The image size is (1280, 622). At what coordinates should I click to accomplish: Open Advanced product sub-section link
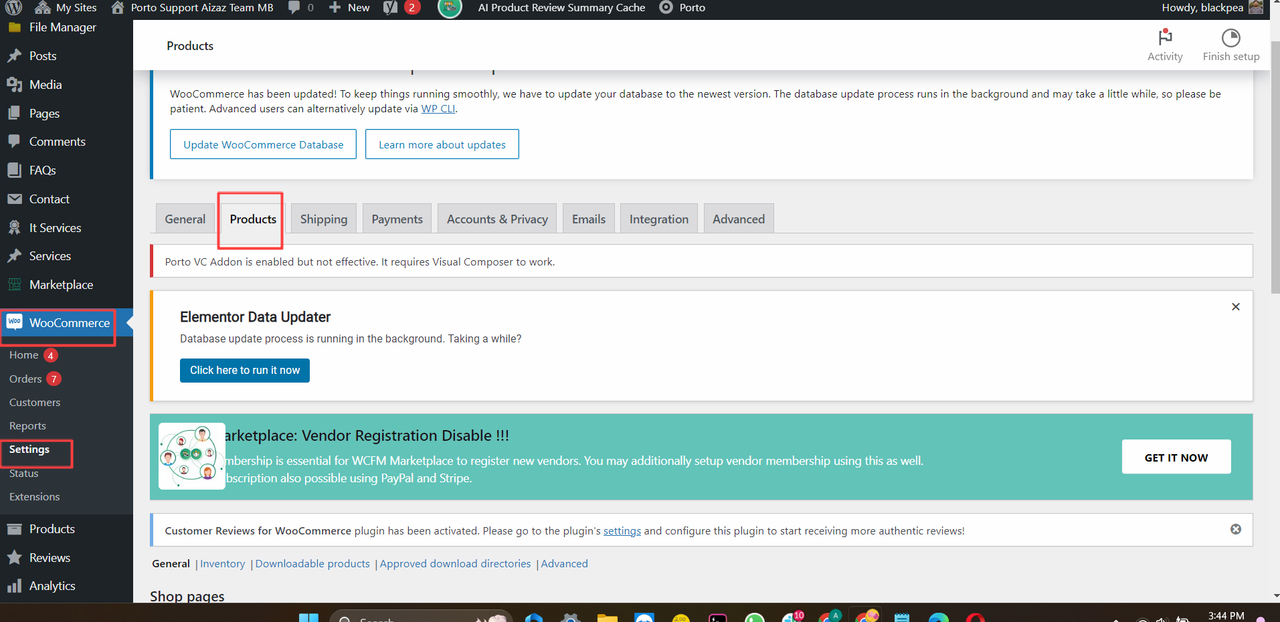[564, 564]
